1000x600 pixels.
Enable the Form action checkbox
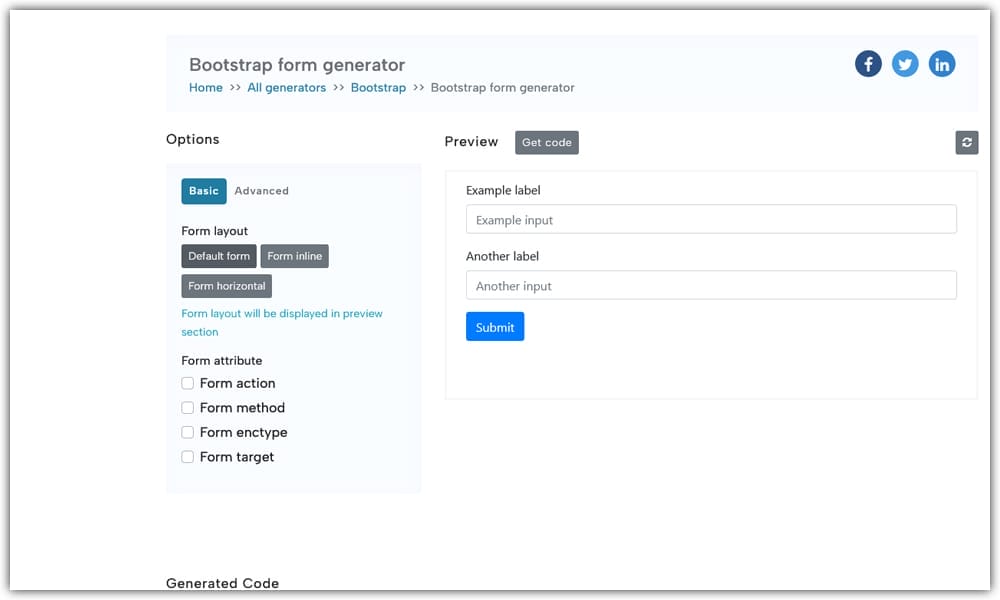(x=187, y=383)
